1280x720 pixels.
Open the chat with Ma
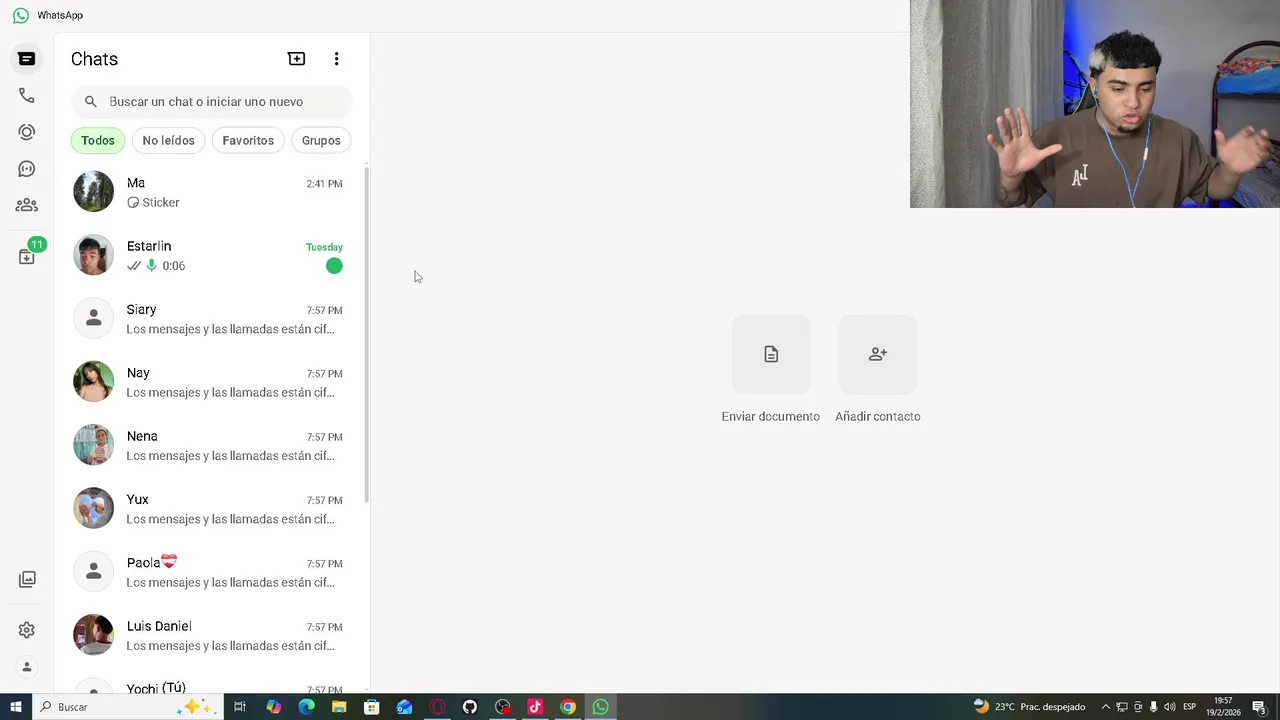coord(208,192)
